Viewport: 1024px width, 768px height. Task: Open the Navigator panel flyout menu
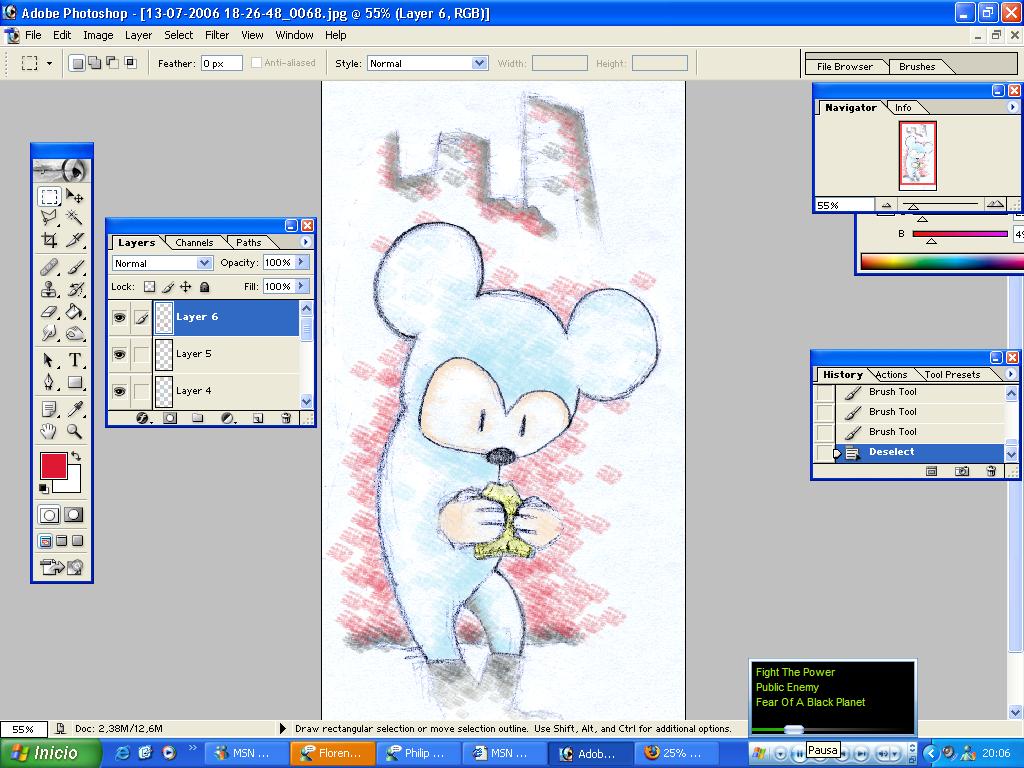pyautogui.click(x=1012, y=107)
